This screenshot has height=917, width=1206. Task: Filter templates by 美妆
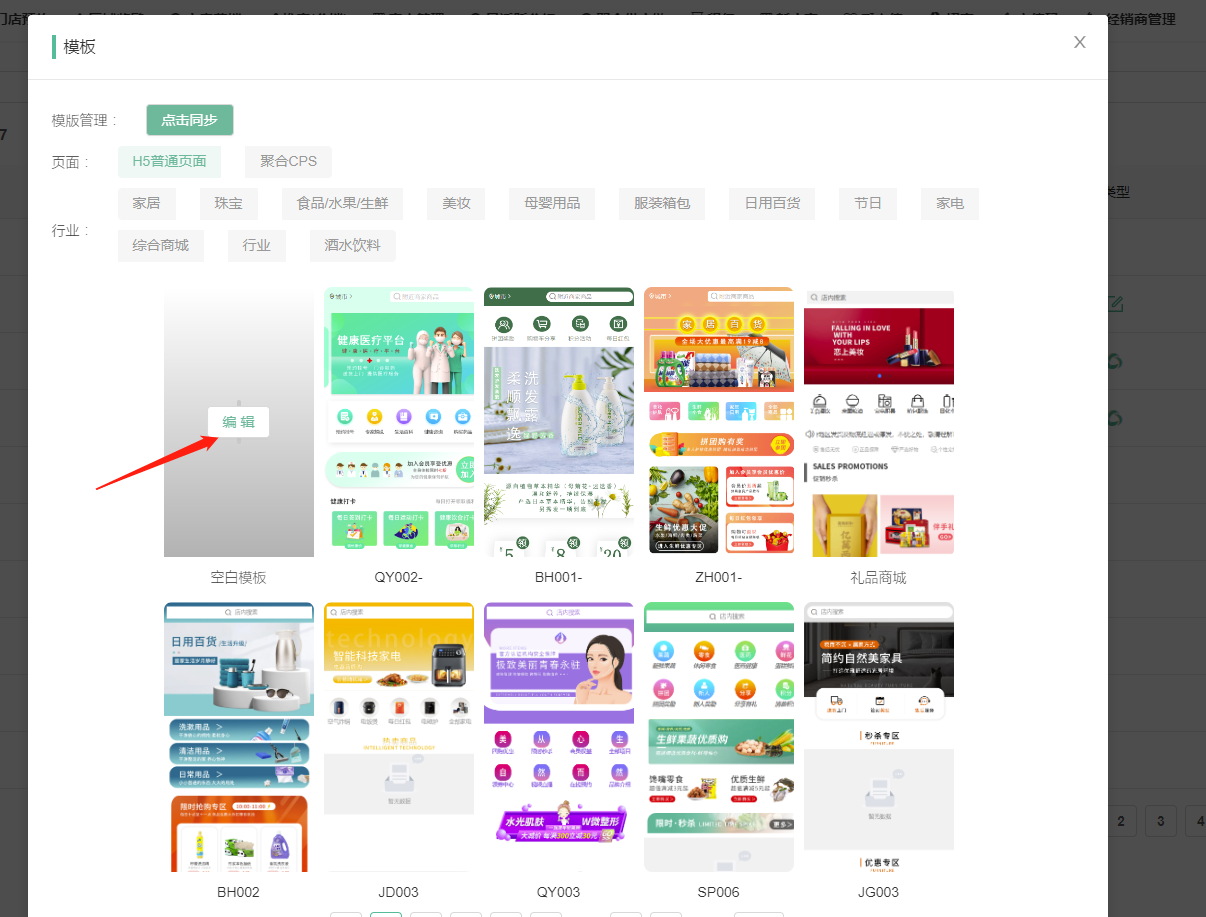tap(456, 204)
